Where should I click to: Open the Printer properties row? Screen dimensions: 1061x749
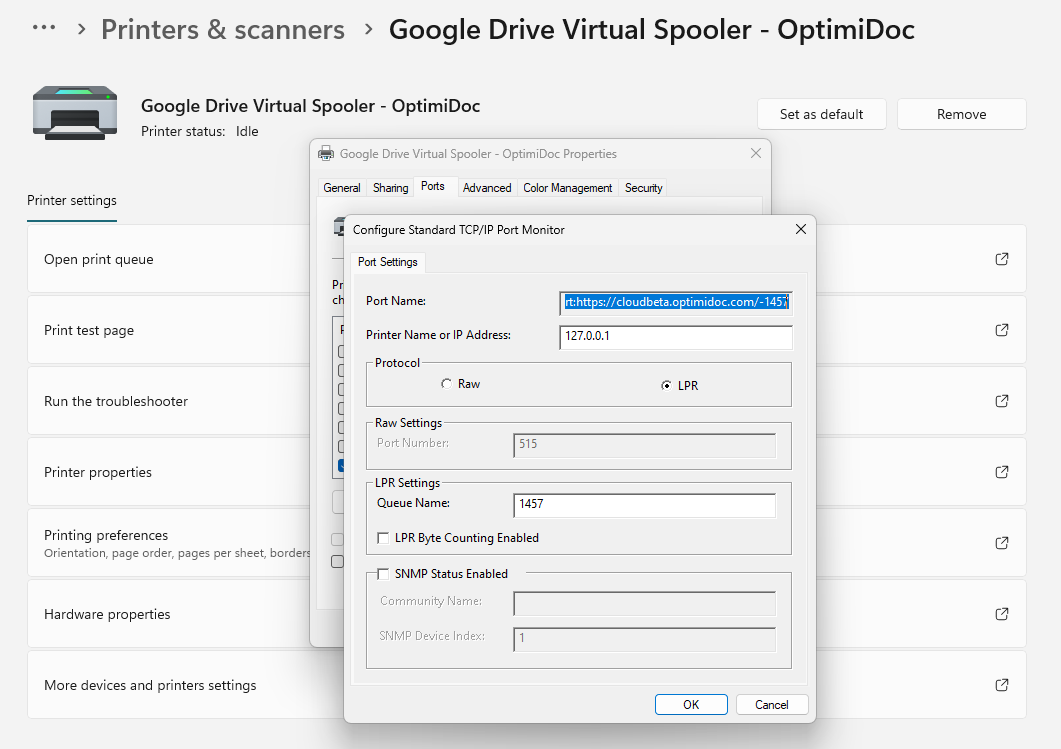pyautogui.click(x=526, y=472)
